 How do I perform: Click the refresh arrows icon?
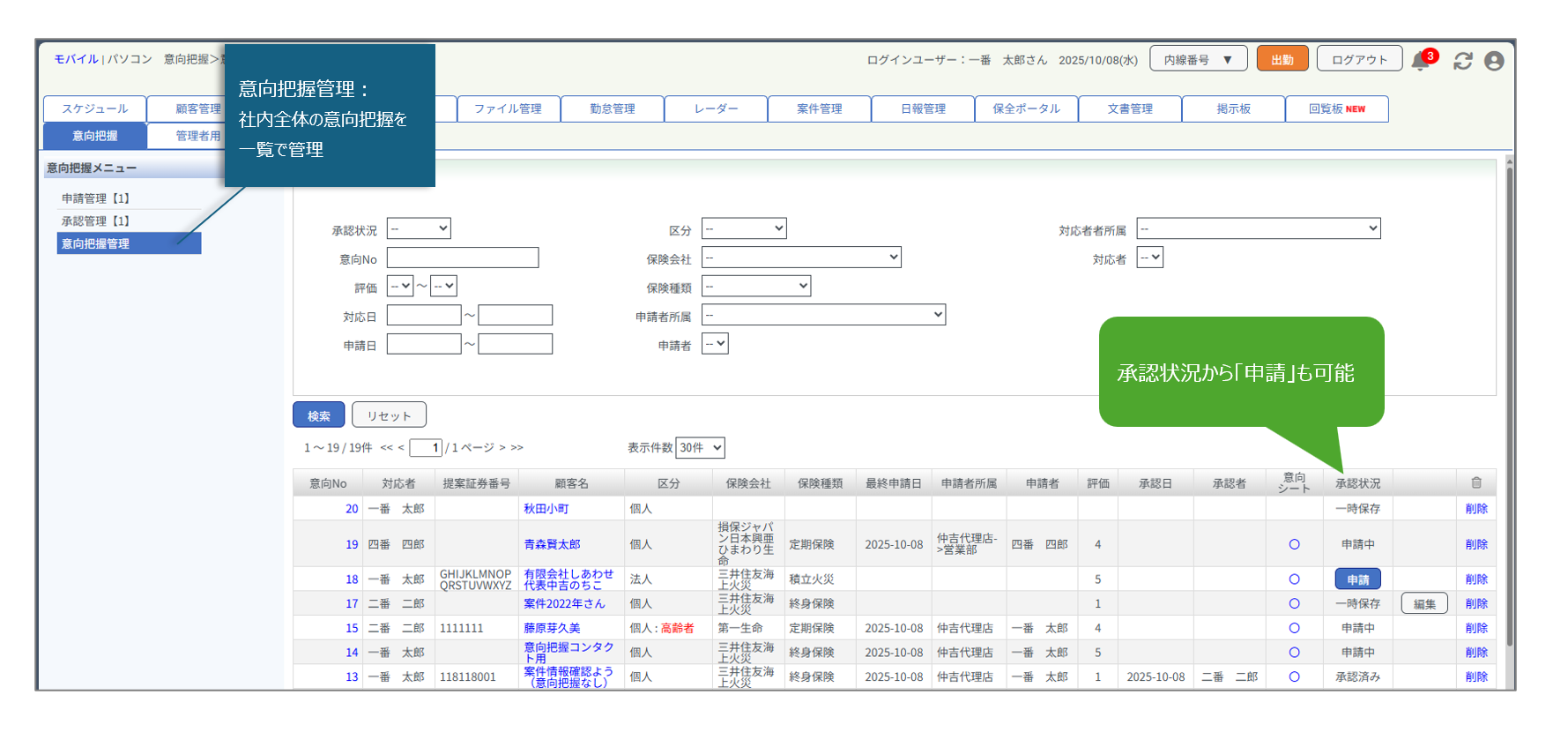1463,61
